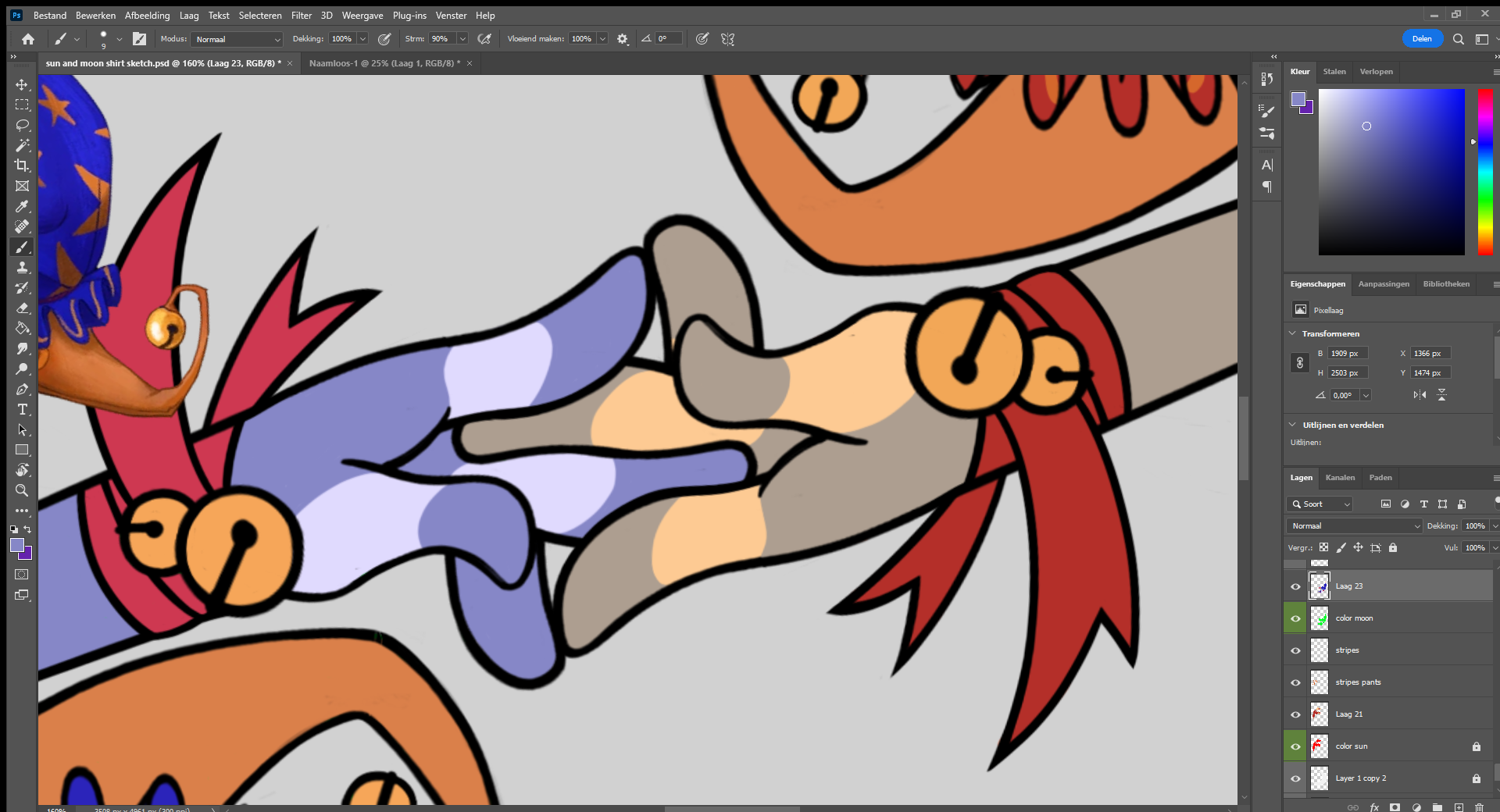Open the layer blend mode Normaal dropdown

(1354, 526)
